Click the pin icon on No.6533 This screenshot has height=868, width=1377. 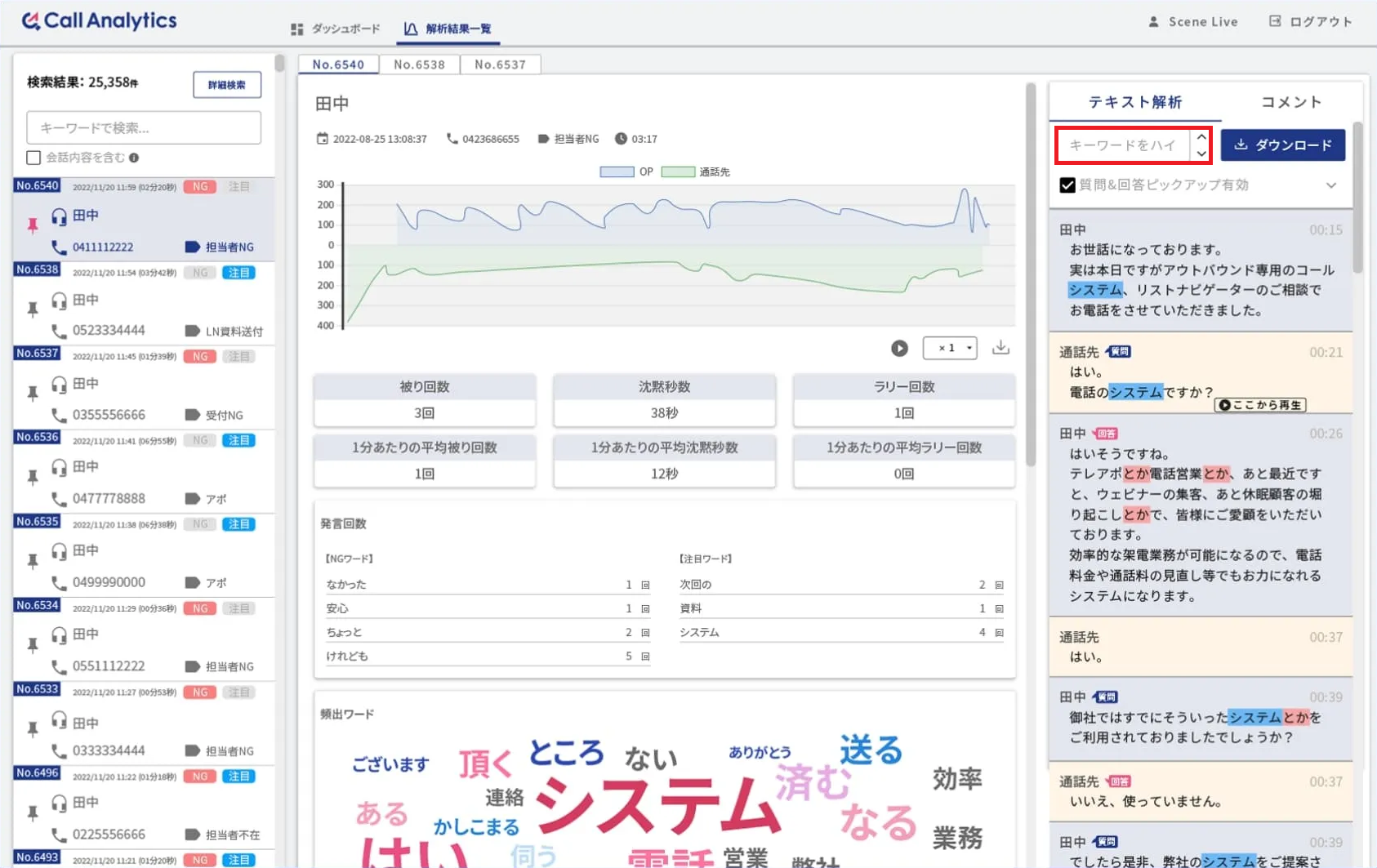(33, 729)
